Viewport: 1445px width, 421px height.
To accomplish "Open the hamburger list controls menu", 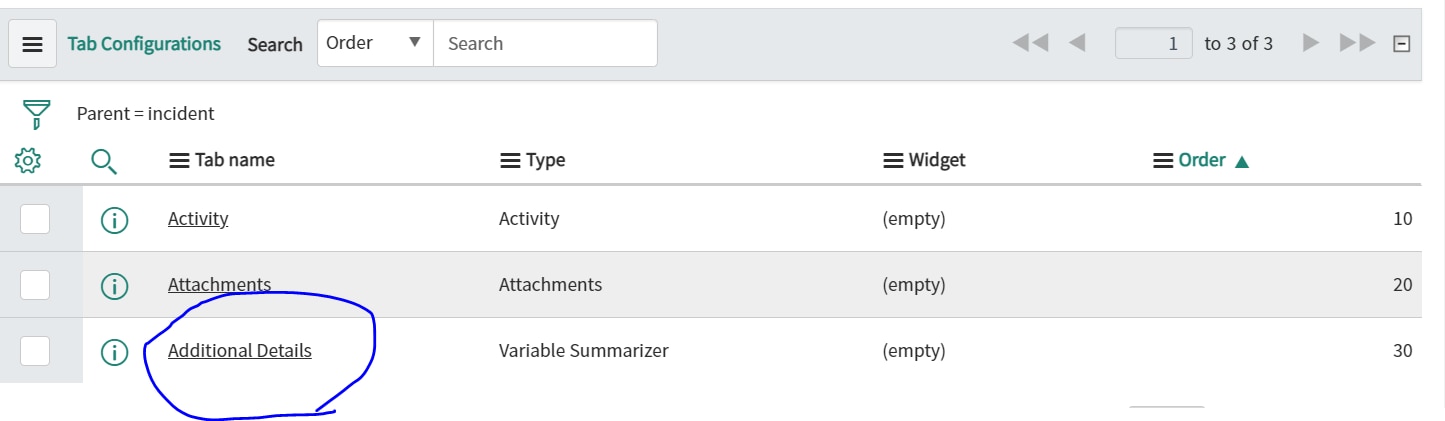I will (33, 45).
